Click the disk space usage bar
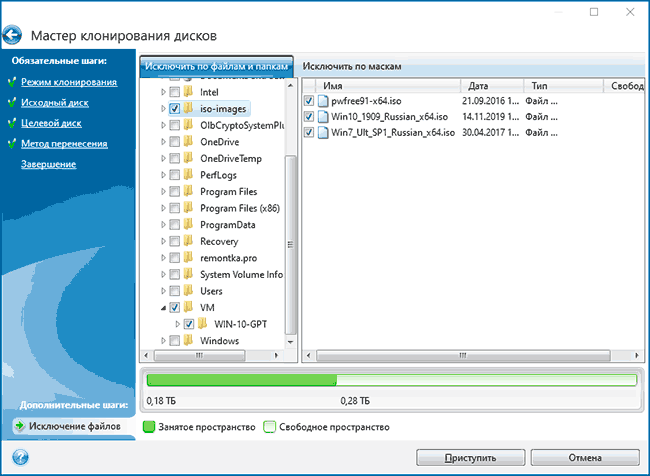Viewport: 650px width, 476px height. 391,380
